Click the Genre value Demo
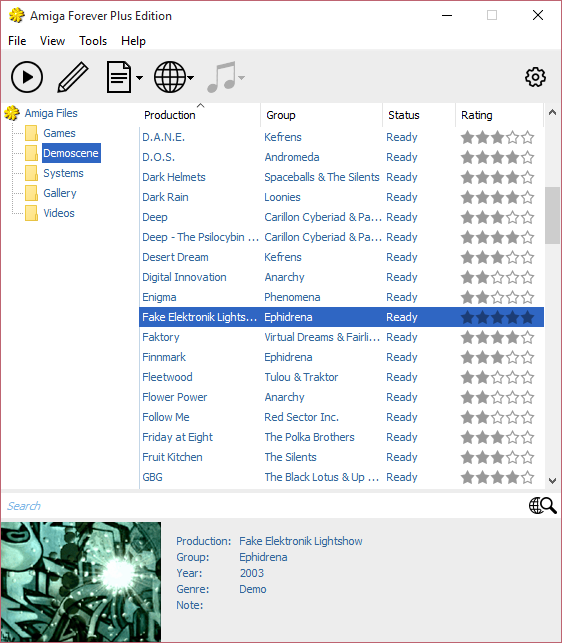 tap(253, 589)
